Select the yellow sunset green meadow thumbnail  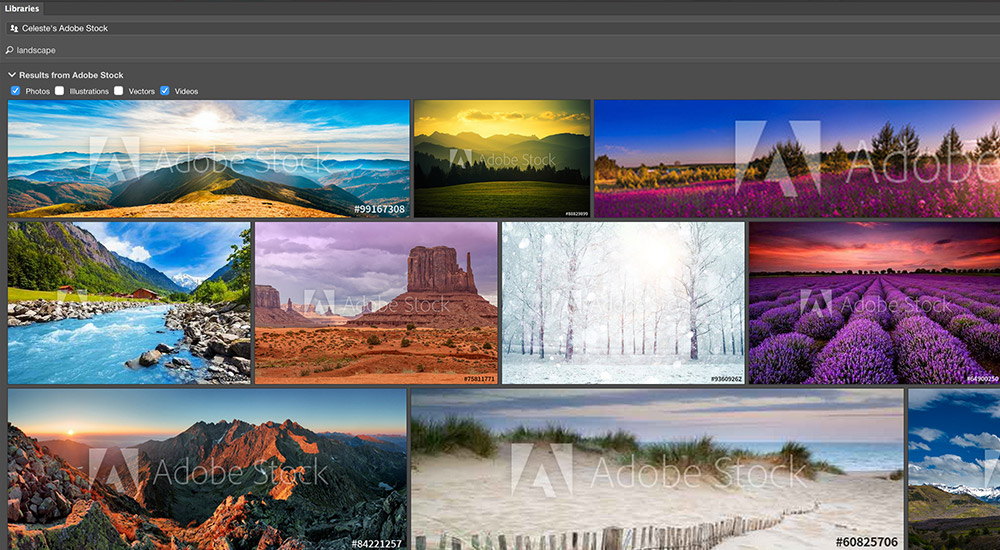502,158
